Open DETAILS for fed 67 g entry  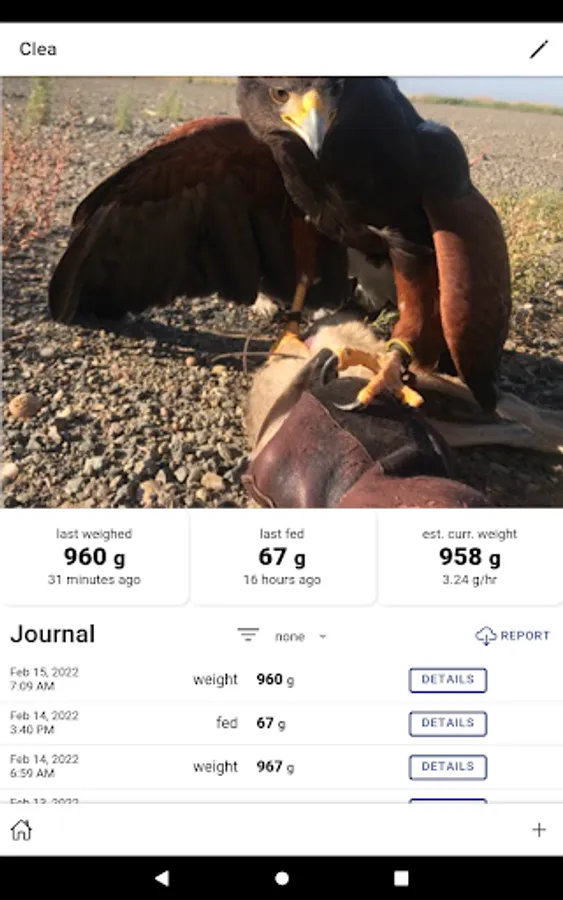448,723
